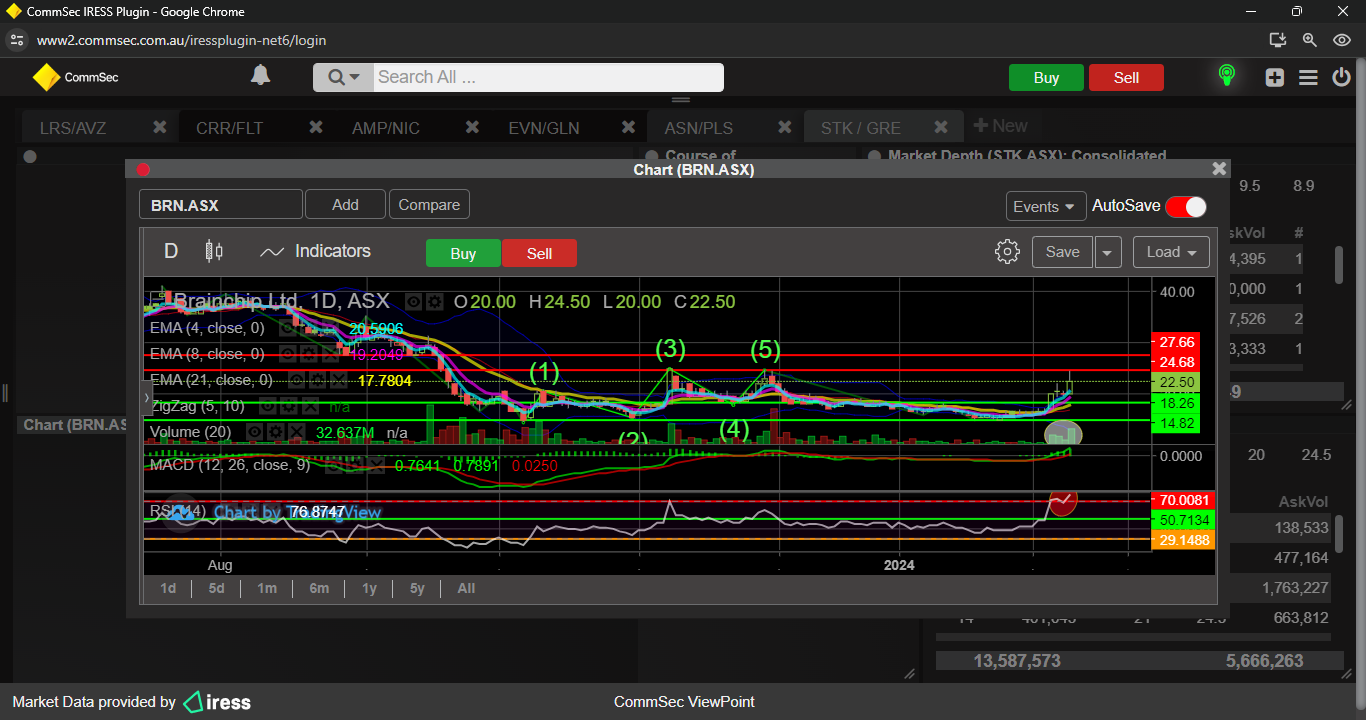Open the hamburger main menu
Image resolution: width=1366 pixels, height=720 pixels.
pos(1308,78)
